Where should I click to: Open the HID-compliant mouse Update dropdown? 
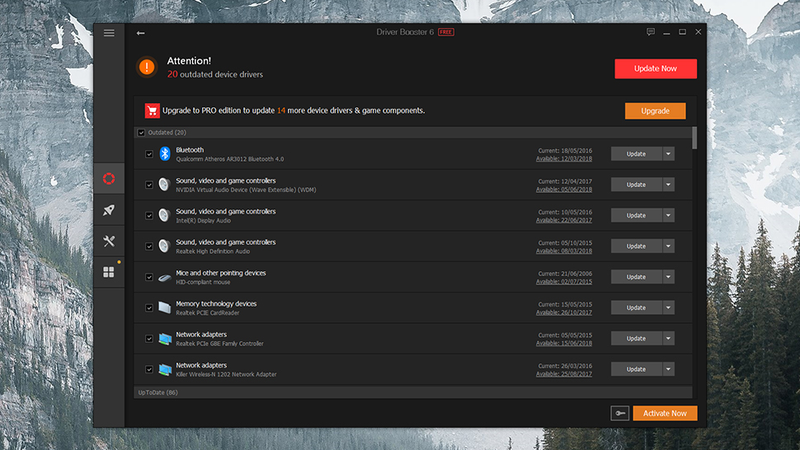click(668, 277)
